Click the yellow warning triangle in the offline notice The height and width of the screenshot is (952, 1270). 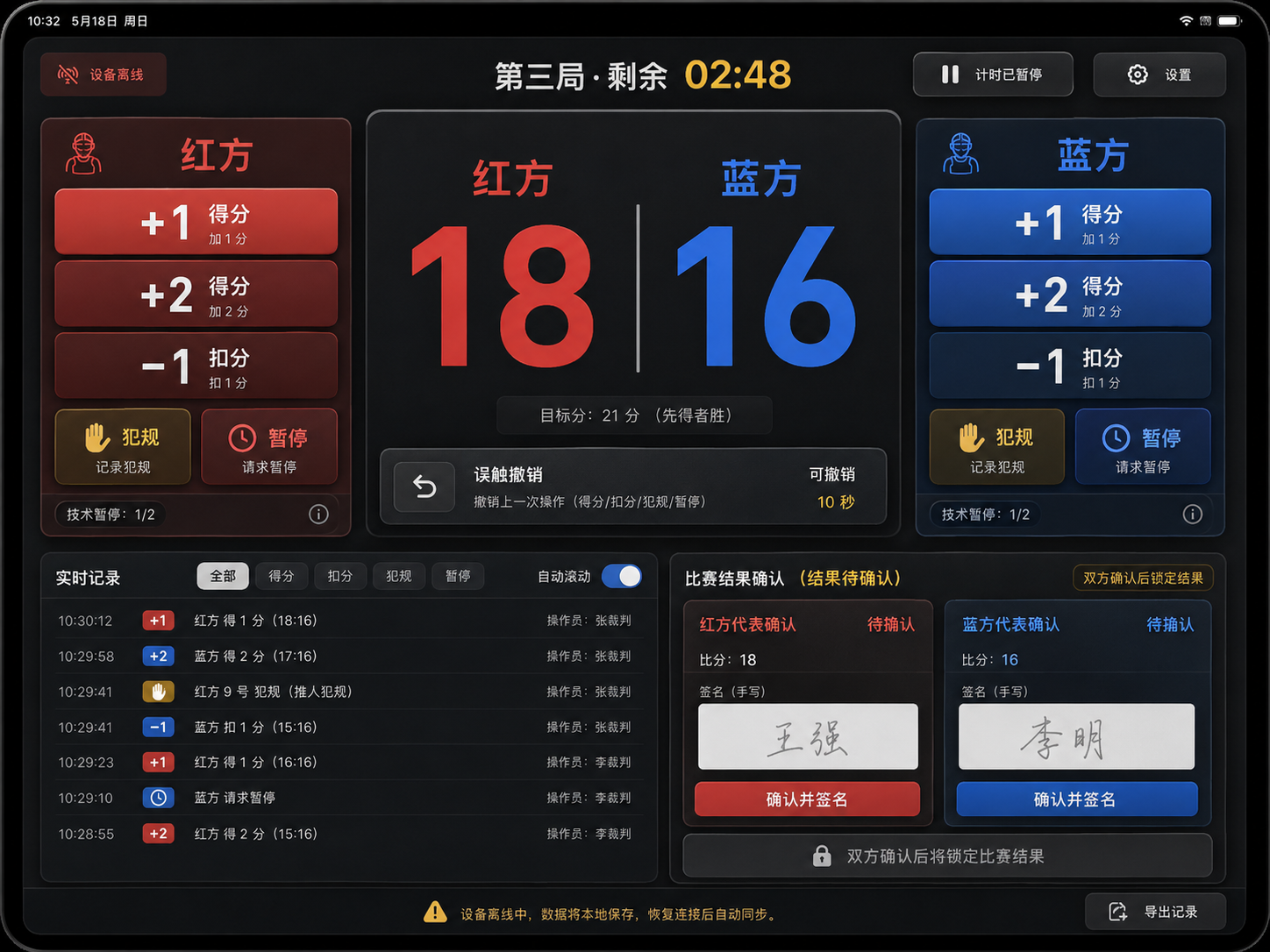pyautogui.click(x=435, y=913)
